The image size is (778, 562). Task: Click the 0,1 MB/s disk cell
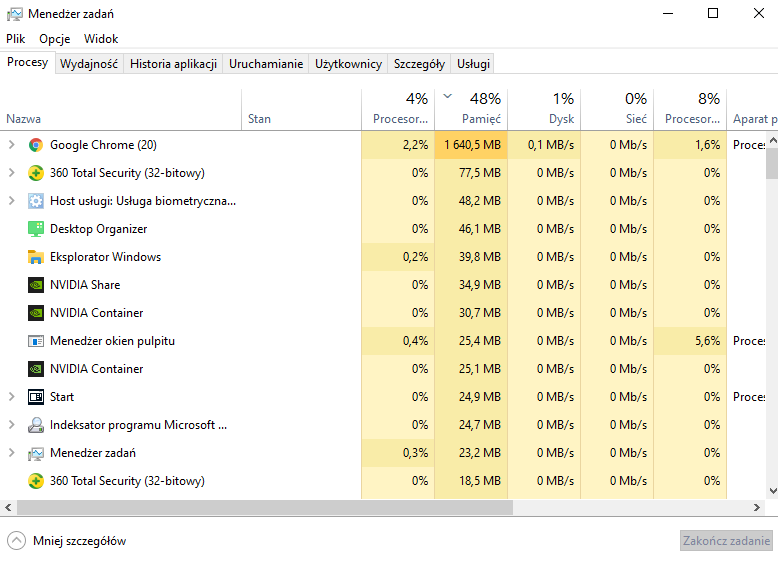coord(544,145)
